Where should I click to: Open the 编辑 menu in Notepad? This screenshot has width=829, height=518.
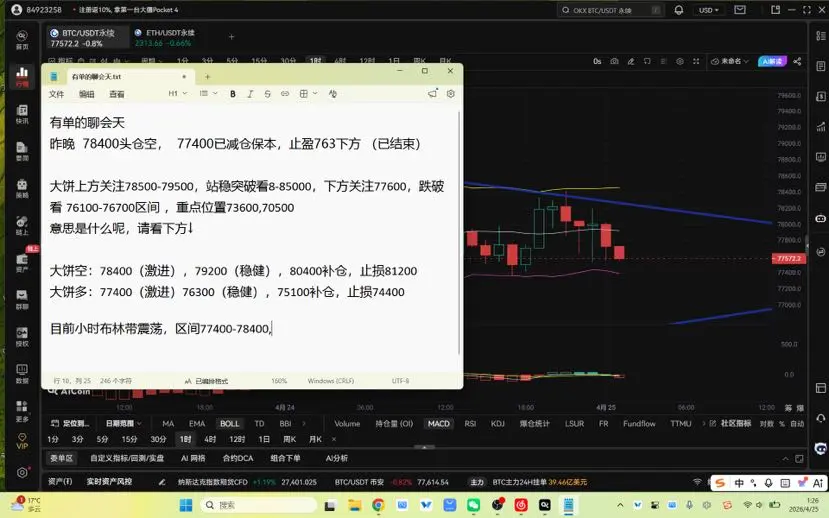pos(86,94)
